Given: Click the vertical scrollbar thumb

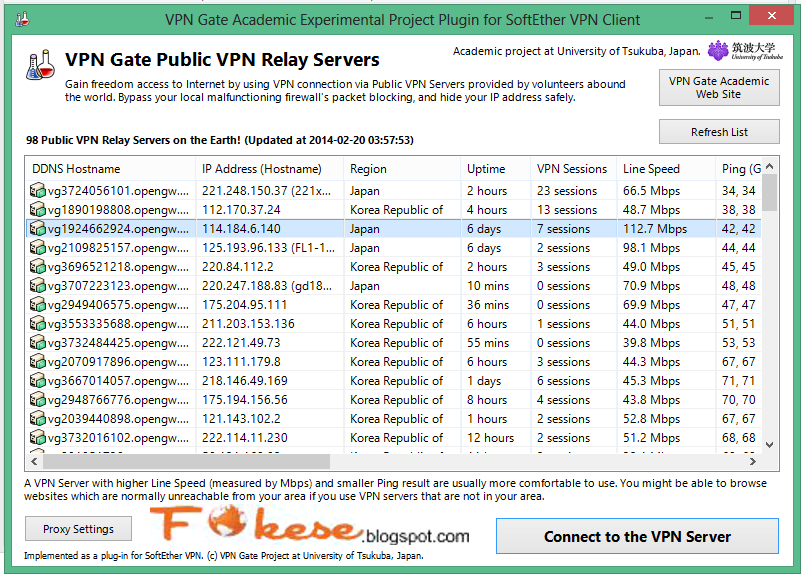Looking at the screenshot, I should [x=770, y=193].
